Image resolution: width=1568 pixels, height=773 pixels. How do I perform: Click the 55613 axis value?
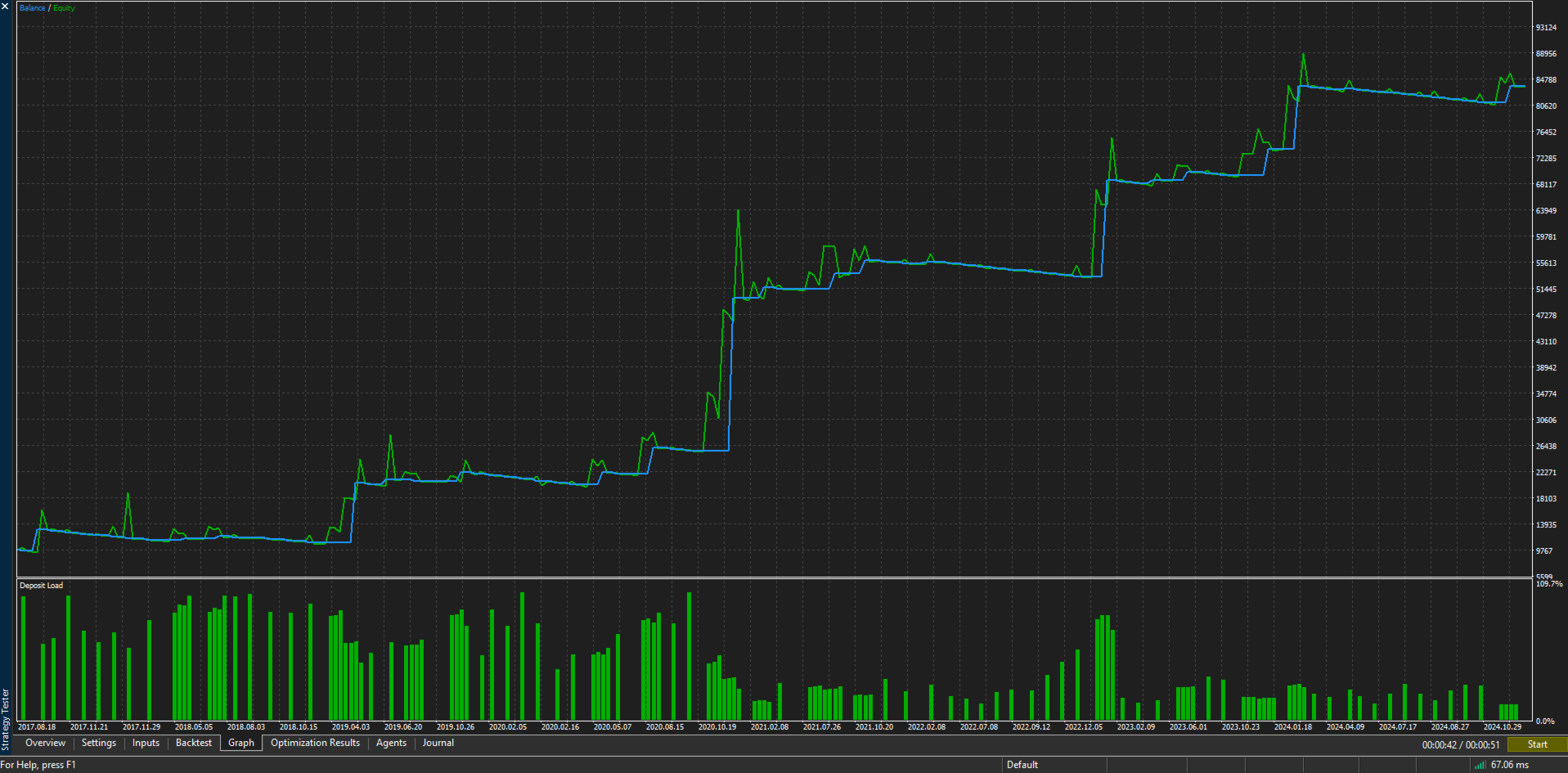point(1546,263)
